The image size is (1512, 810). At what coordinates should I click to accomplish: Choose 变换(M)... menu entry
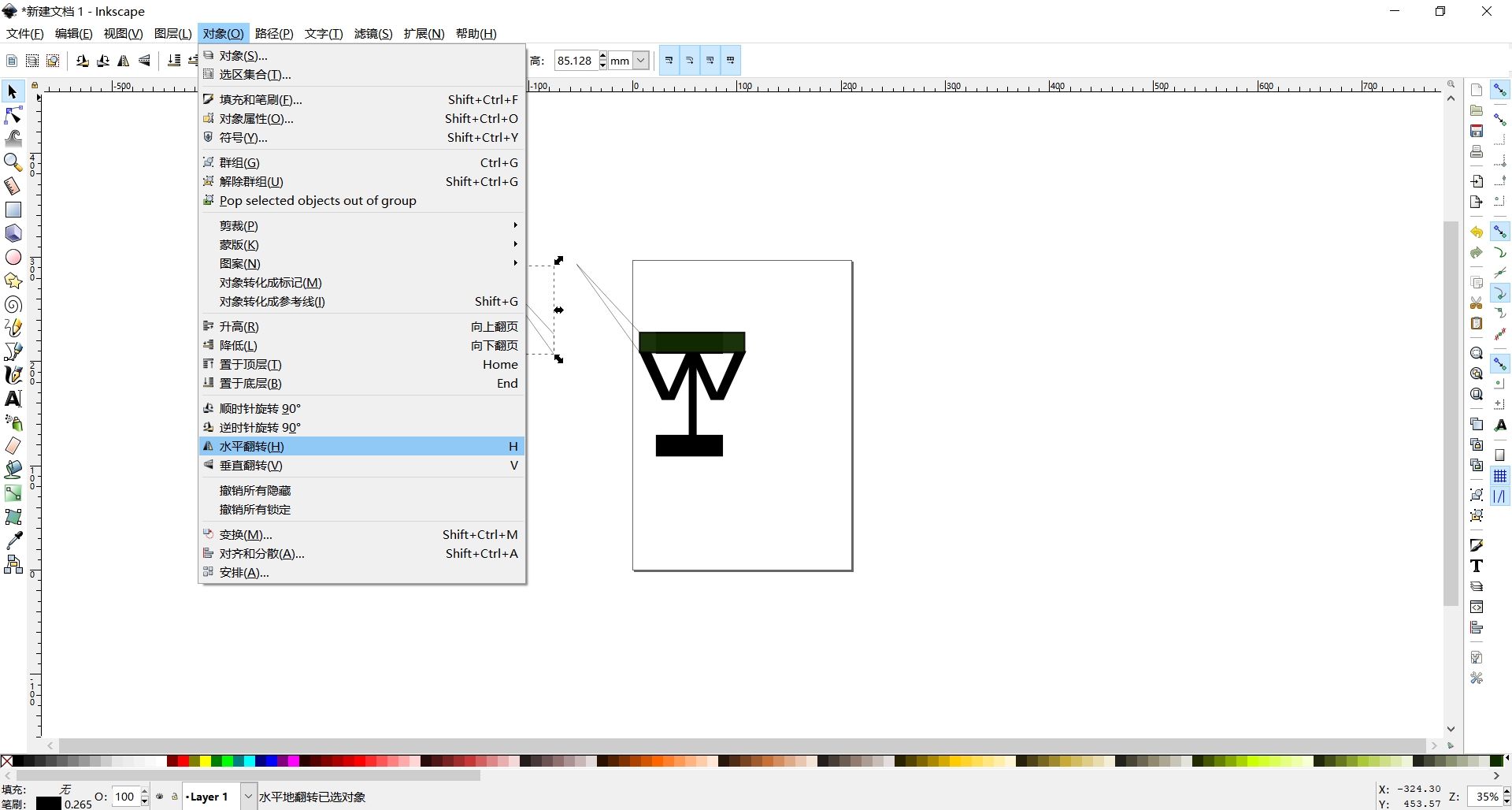pos(362,534)
